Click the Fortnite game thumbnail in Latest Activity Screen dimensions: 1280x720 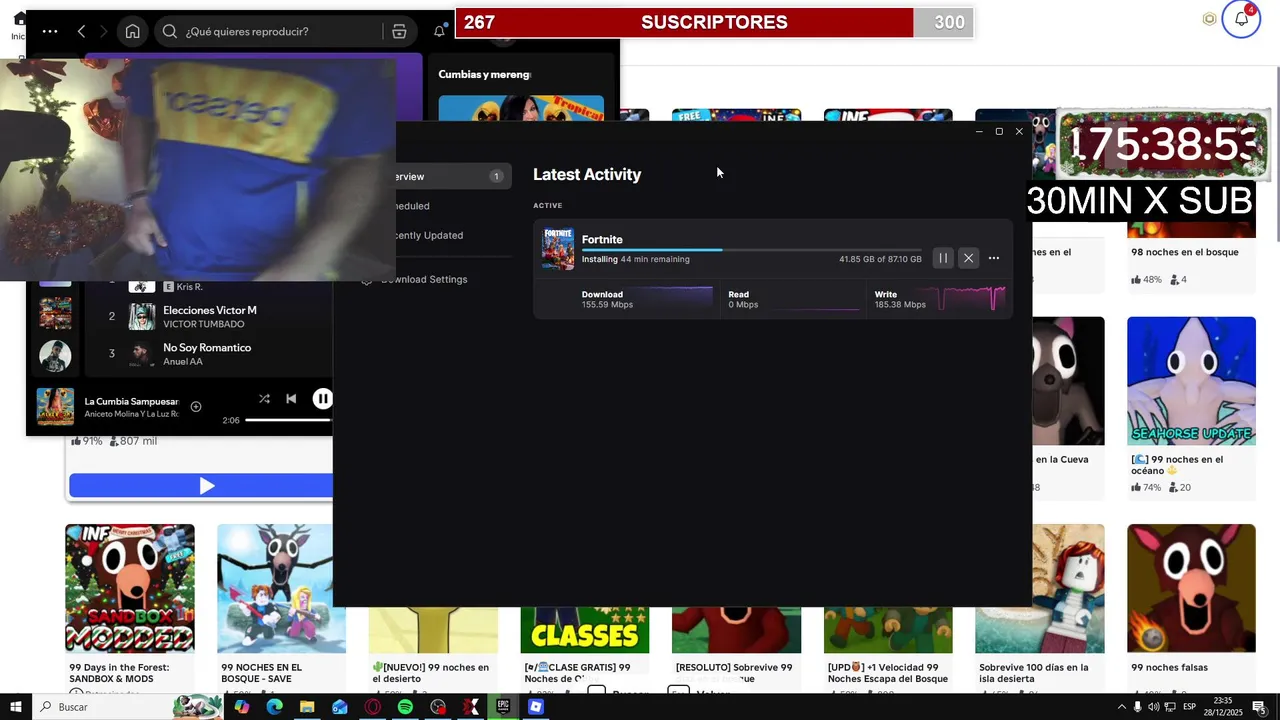(558, 249)
